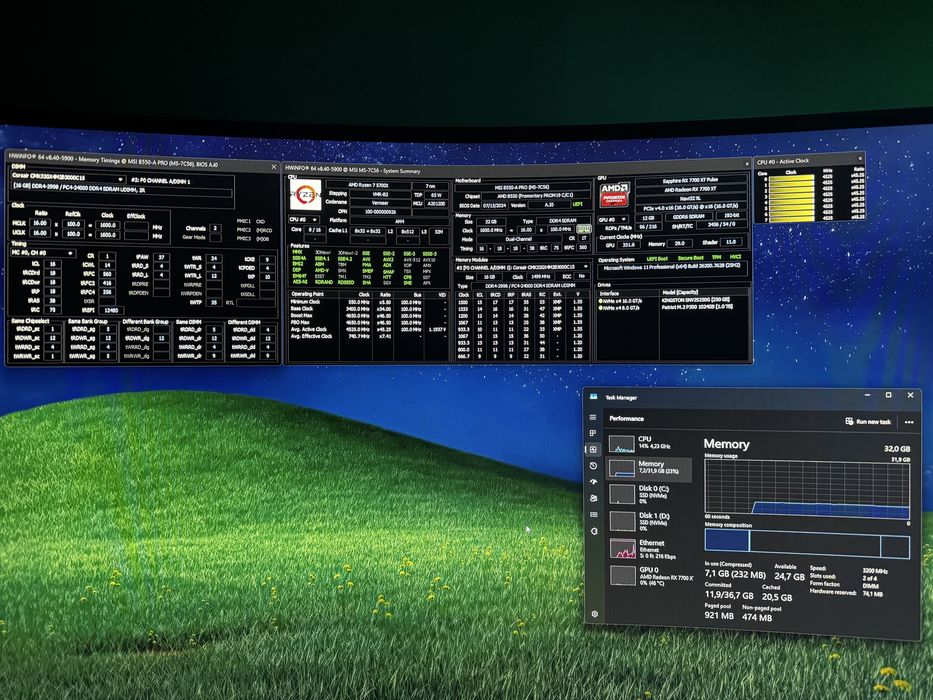Minimize the Task Manager window

868,395
